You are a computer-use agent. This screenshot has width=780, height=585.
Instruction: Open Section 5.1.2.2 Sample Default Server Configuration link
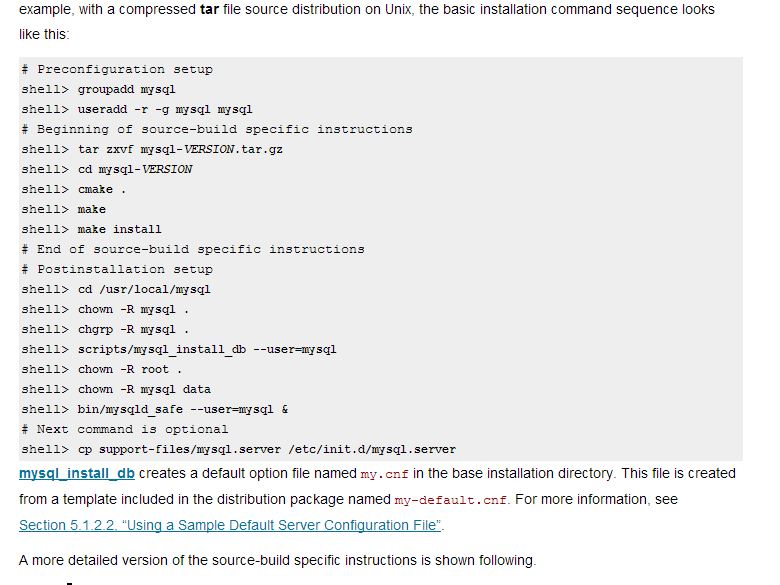pyautogui.click(x=231, y=525)
